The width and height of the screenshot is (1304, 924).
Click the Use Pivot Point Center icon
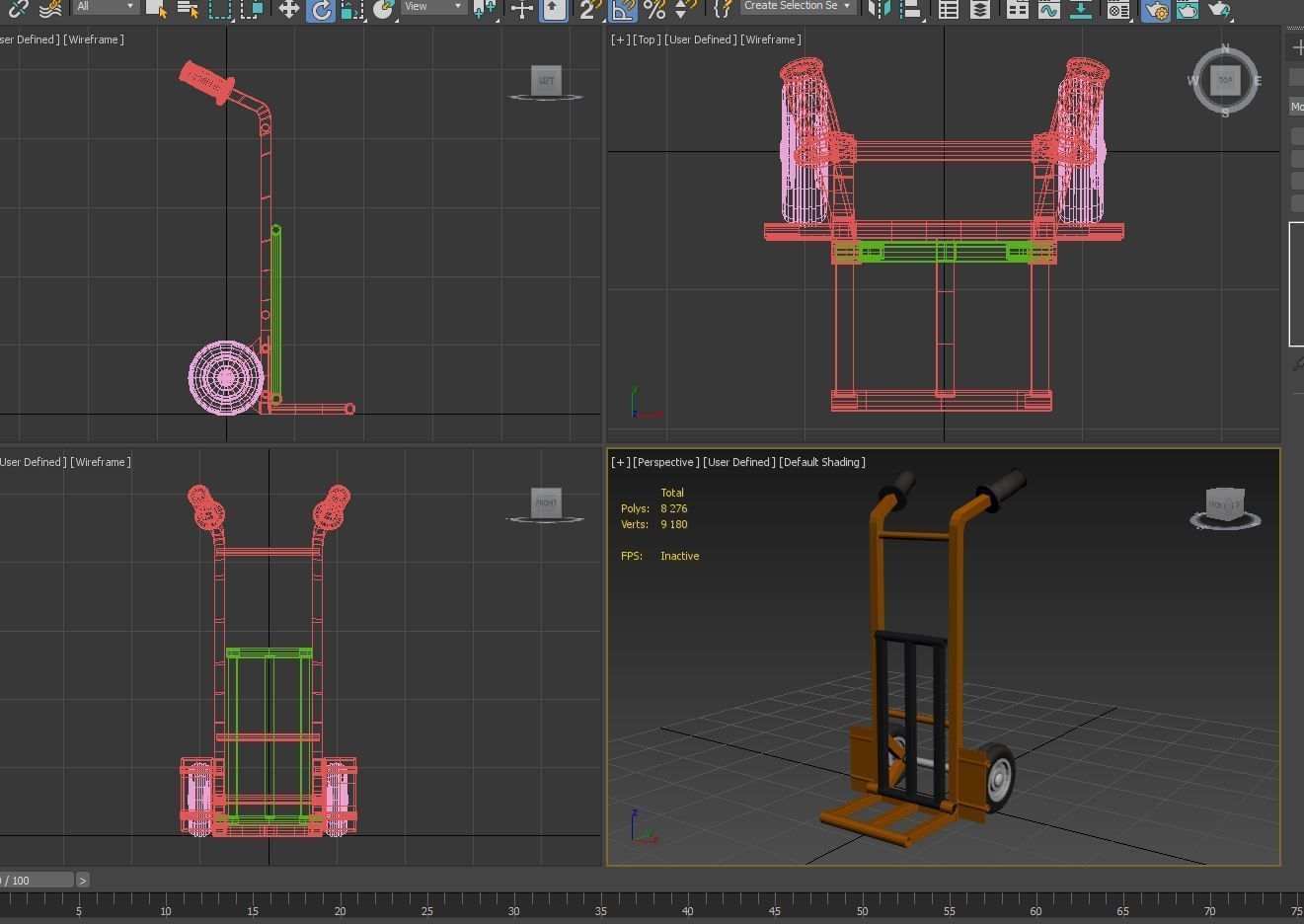(485, 9)
